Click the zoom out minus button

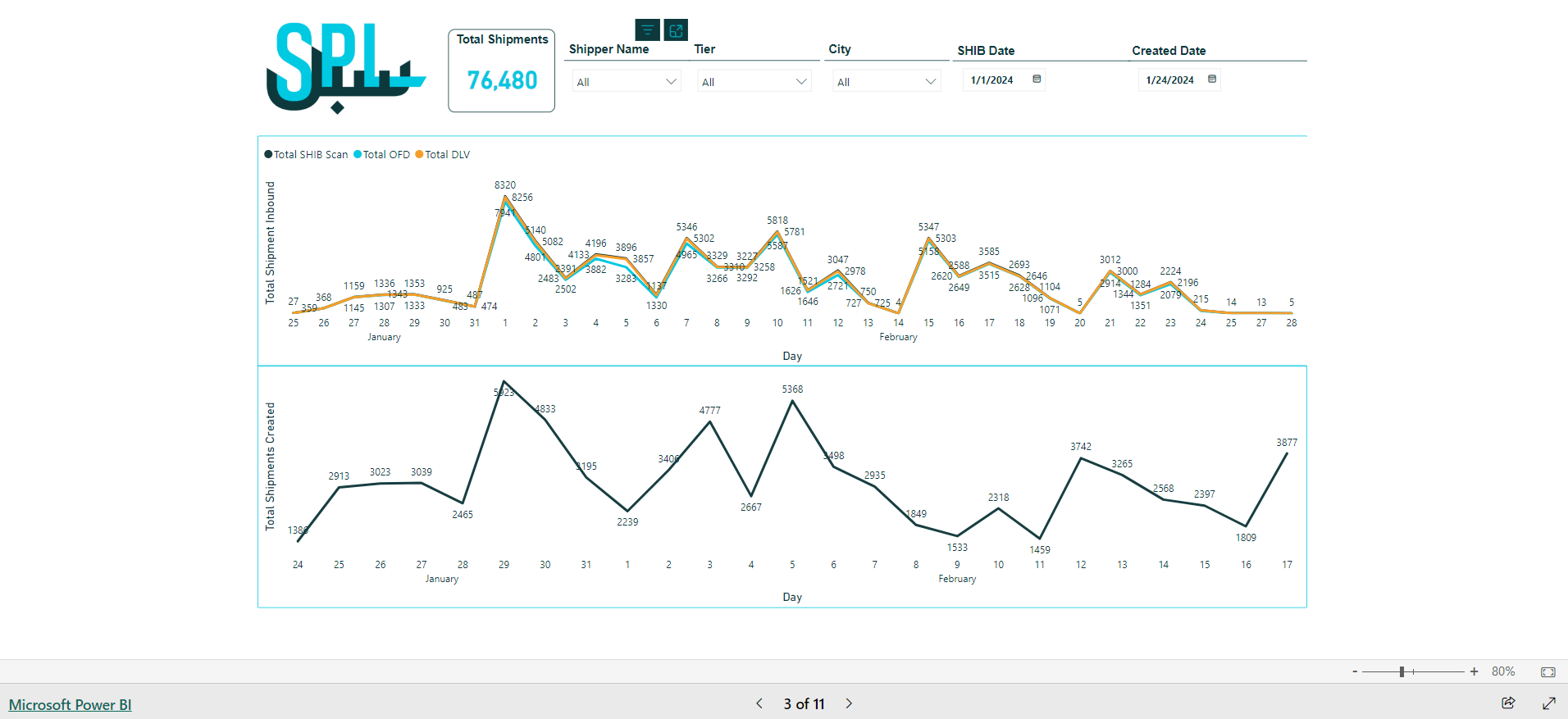1355,671
